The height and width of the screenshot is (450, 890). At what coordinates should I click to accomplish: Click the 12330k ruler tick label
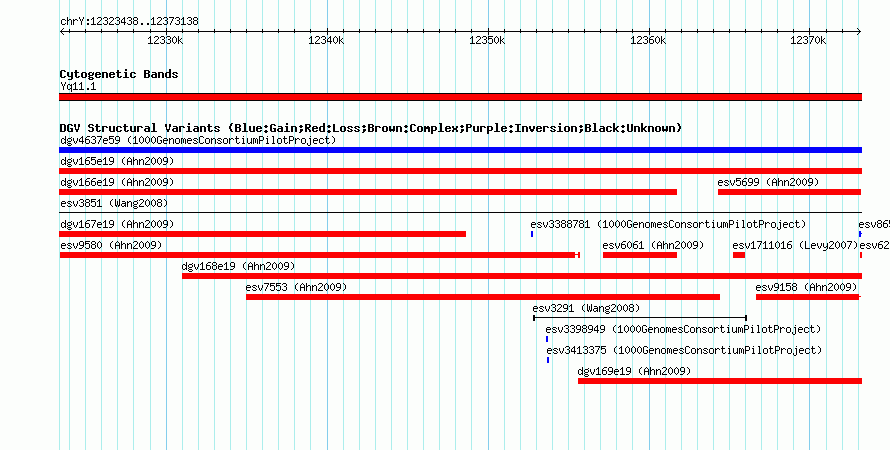click(x=165, y=40)
